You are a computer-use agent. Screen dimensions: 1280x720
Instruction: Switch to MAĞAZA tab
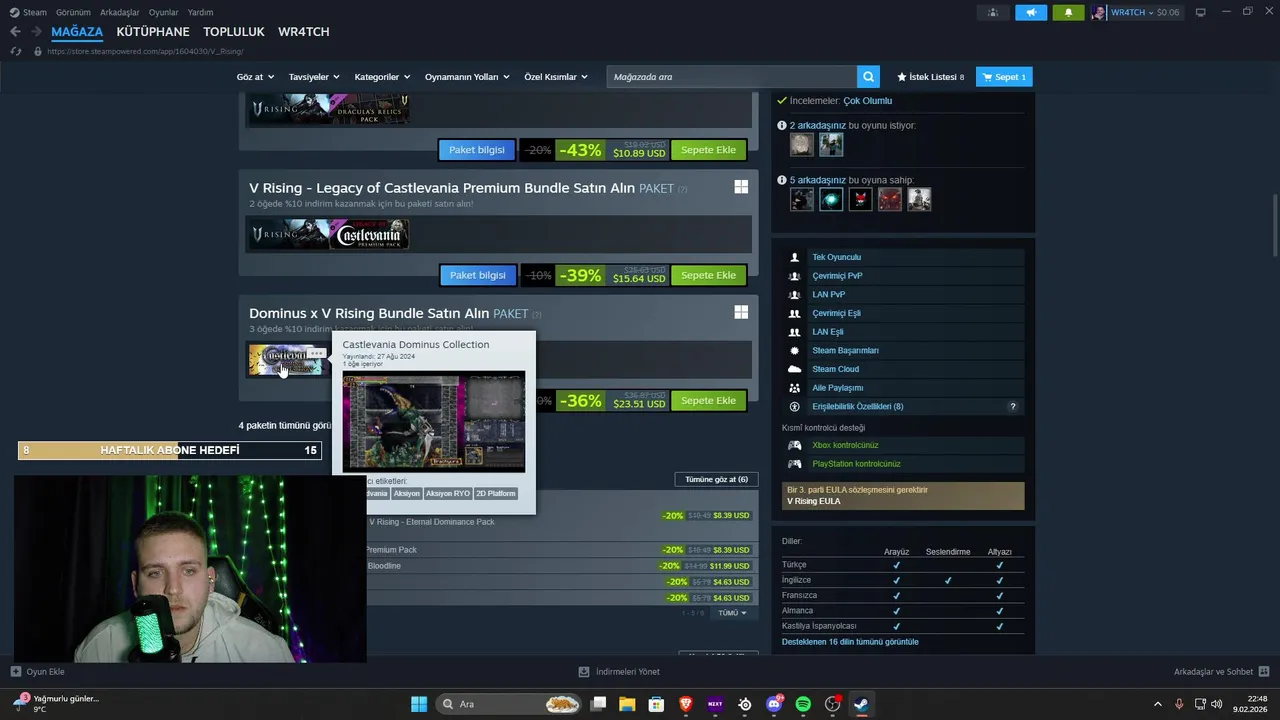coord(77,32)
